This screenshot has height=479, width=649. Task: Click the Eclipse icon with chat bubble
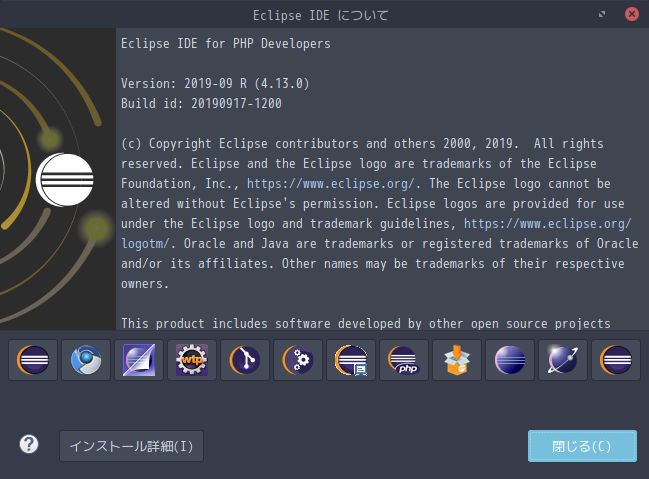351,360
